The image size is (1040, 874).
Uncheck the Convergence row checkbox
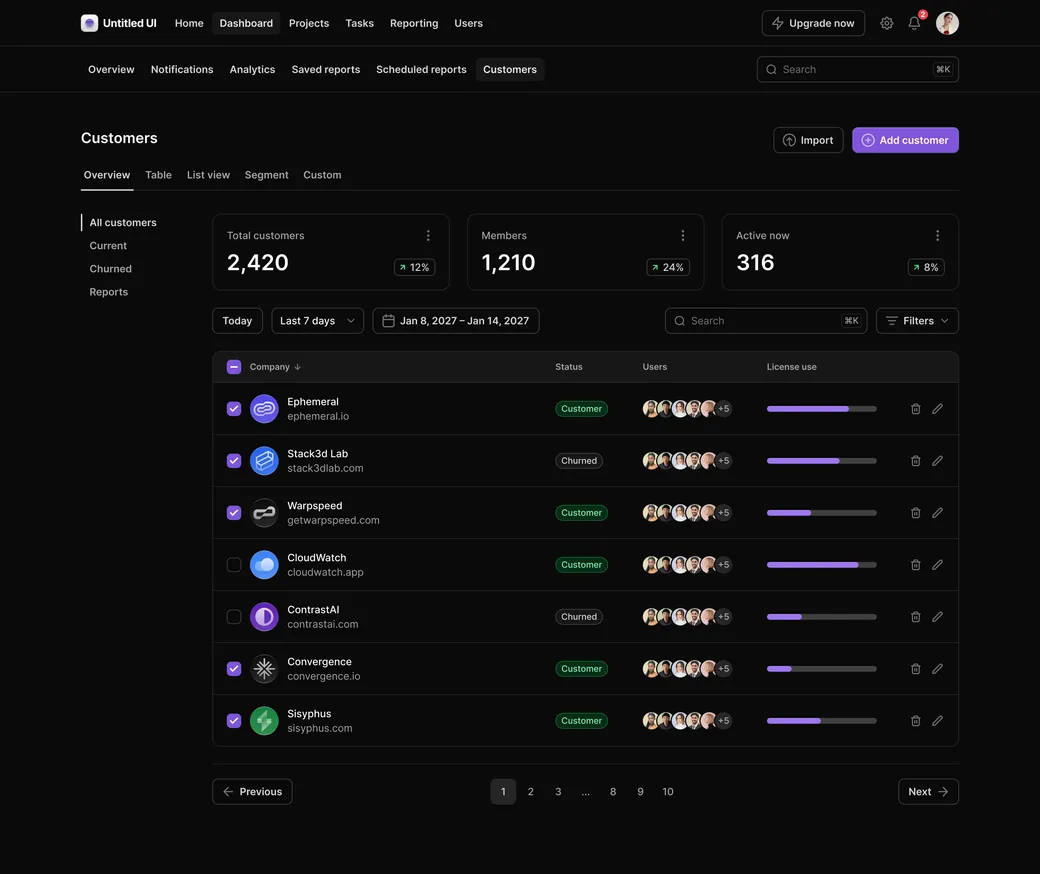pyautogui.click(x=233, y=669)
